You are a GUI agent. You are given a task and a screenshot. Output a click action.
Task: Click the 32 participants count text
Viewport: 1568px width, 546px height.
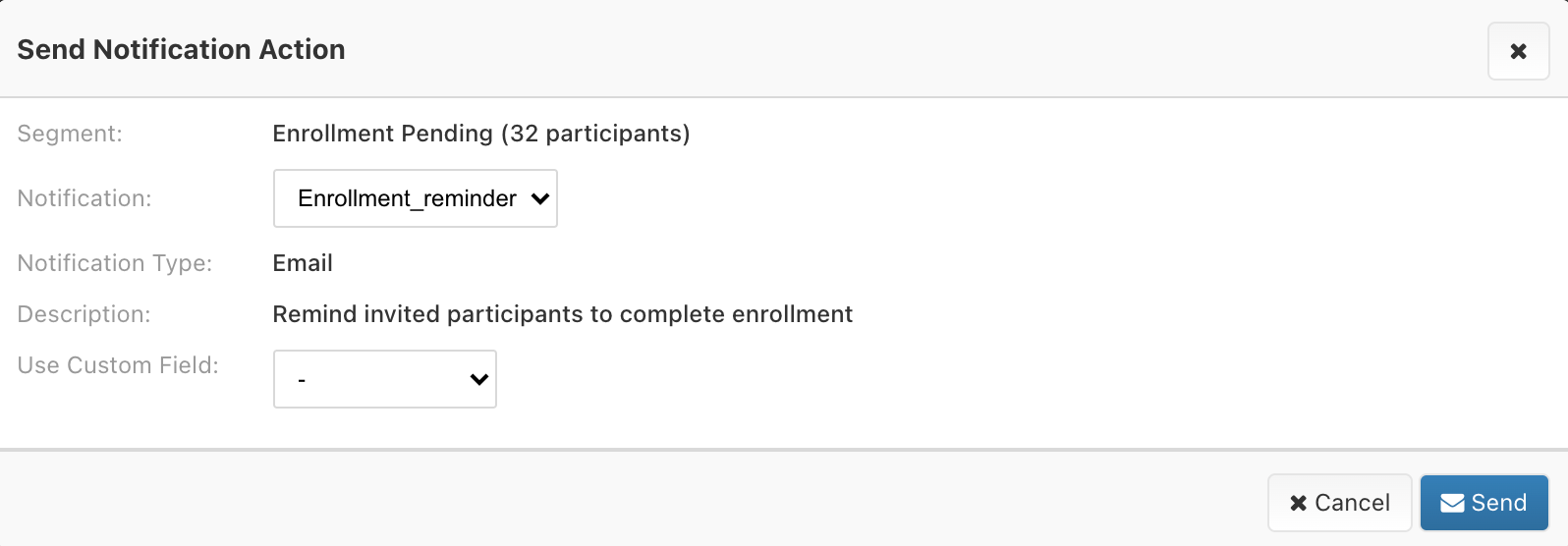pos(595,134)
